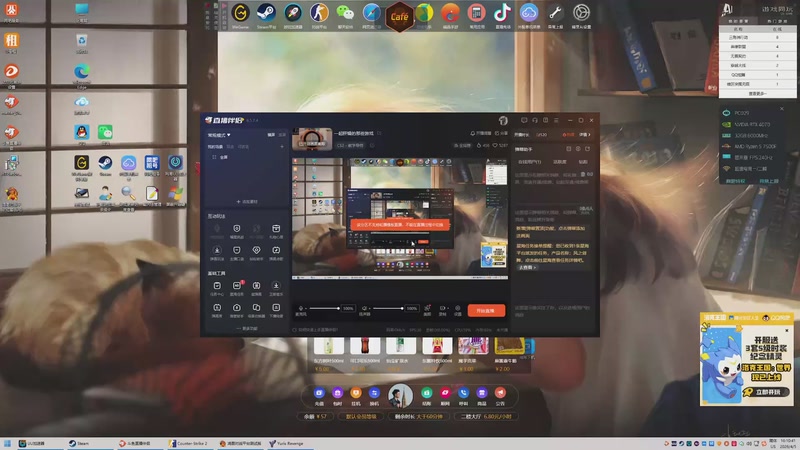
Task: Open the cloud app icon in dock
Action: click(529, 13)
